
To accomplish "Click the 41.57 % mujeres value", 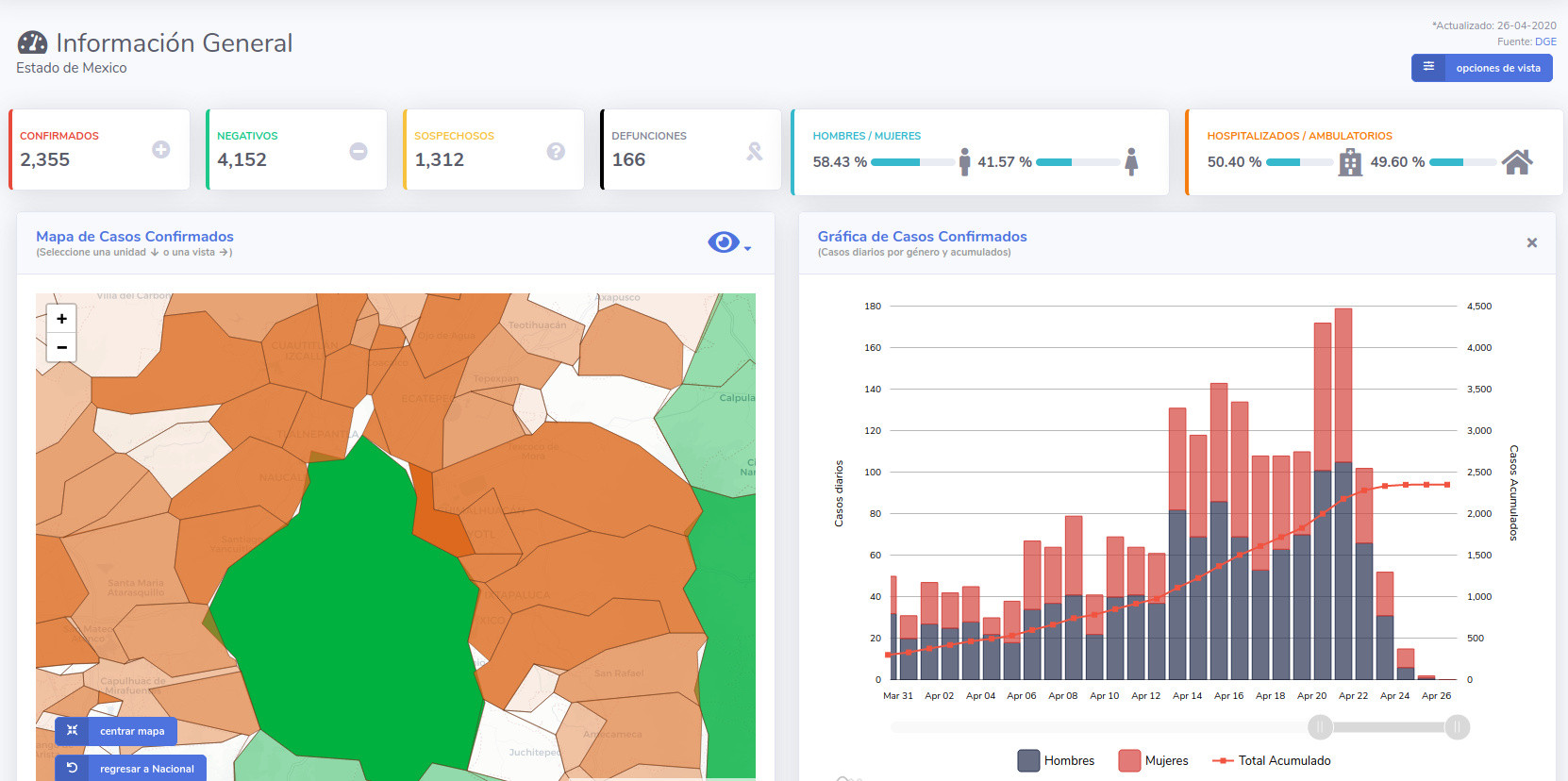I will [x=1005, y=162].
